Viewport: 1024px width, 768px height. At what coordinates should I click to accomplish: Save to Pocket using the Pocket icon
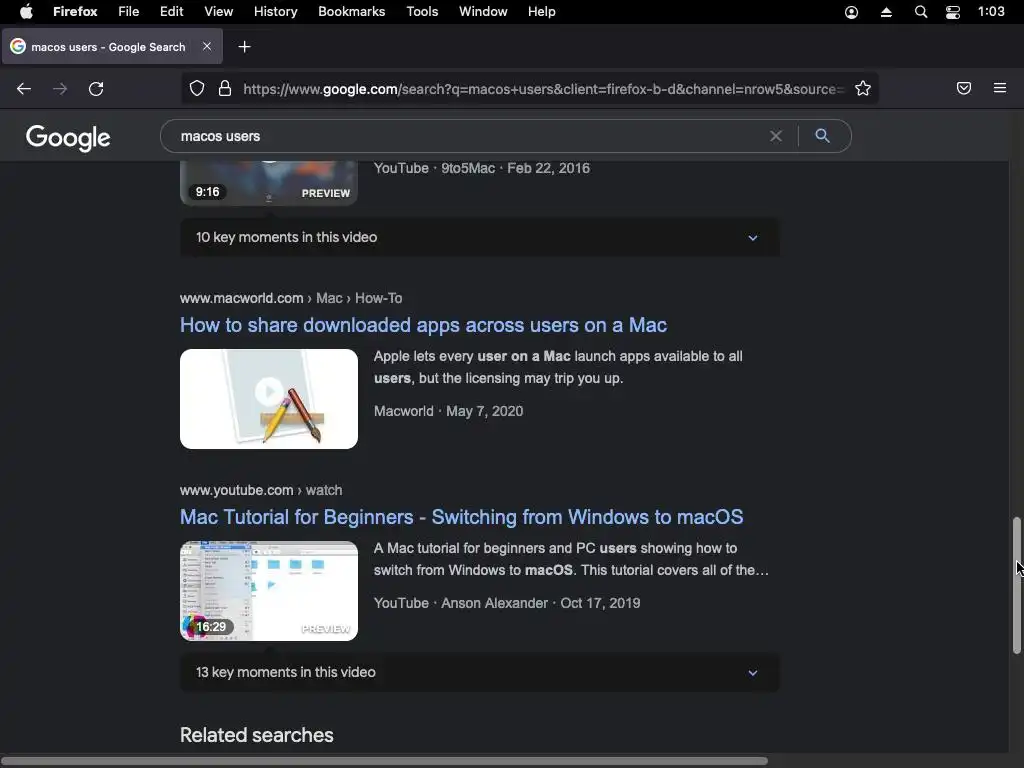point(964,88)
